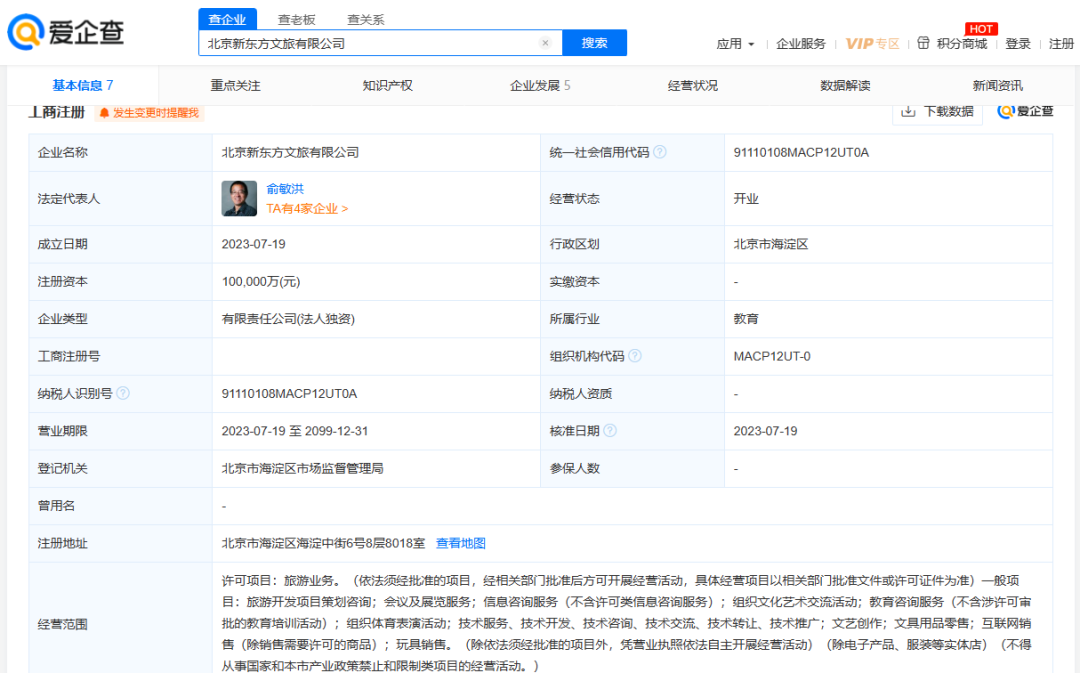The width and height of the screenshot is (1080, 673).
Task: Click the 俞敏洪 legal representative name
Action: pyautogui.click(x=285, y=189)
